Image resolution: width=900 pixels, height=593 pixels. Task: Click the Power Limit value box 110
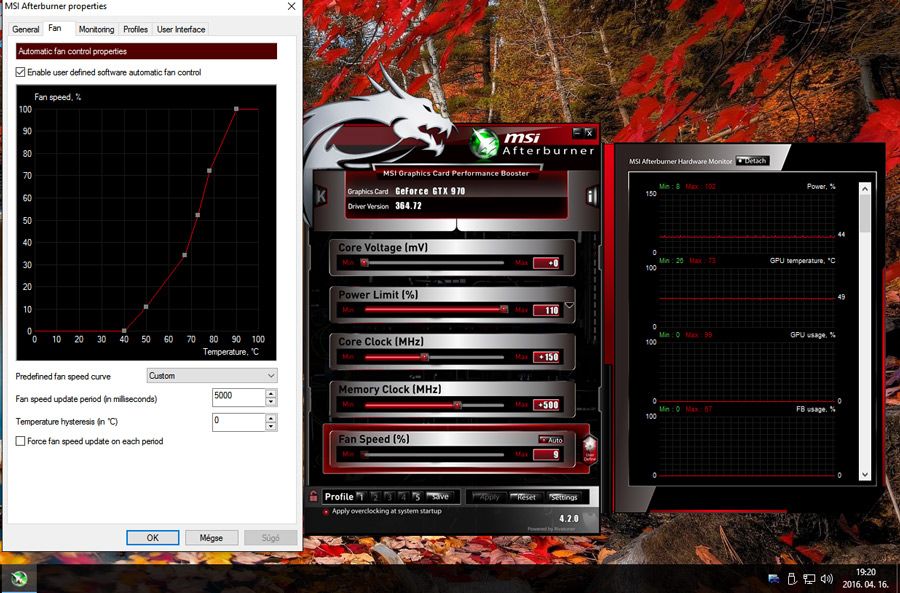click(x=547, y=311)
